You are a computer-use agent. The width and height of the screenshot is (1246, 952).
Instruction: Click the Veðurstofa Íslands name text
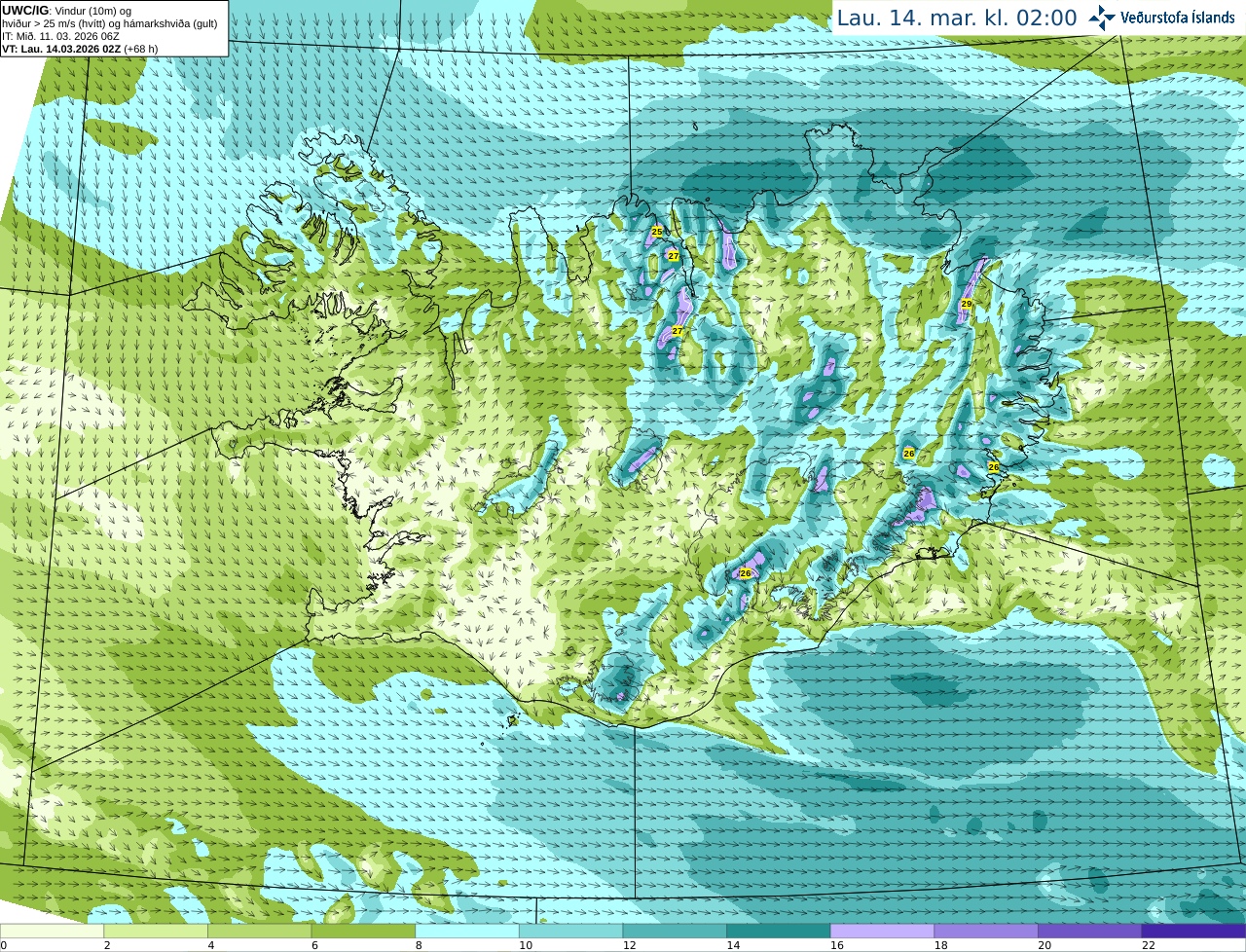1177,18
